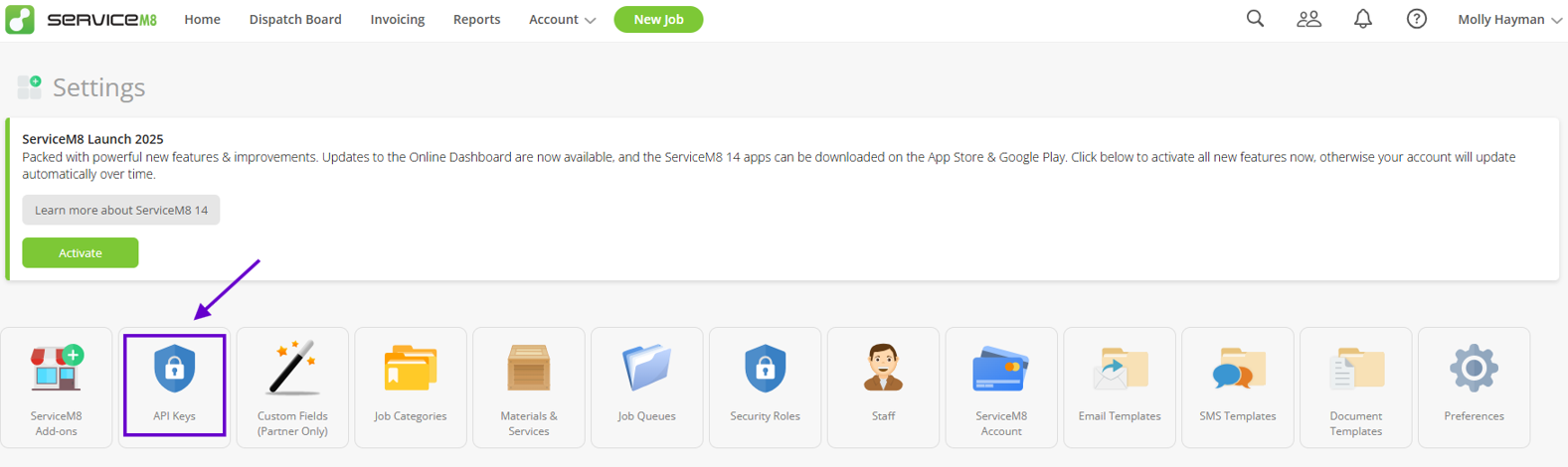1568x467 pixels.
Task: Open the notifications bell
Action: pyautogui.click(x=1362, y=19)
